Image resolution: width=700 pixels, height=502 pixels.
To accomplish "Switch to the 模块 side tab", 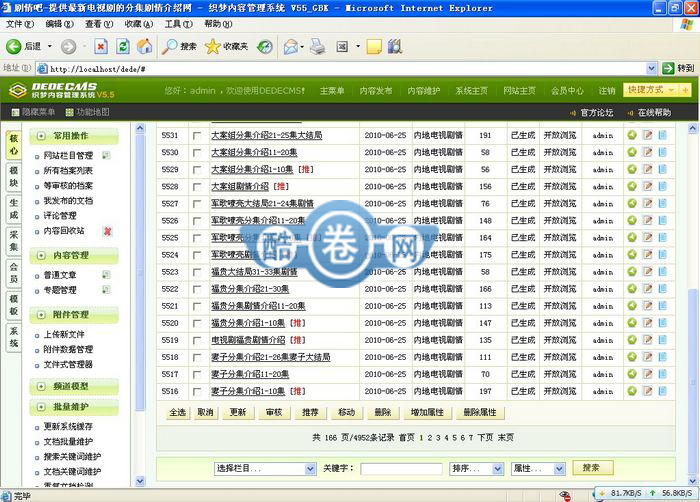I will tap(14, 176).
